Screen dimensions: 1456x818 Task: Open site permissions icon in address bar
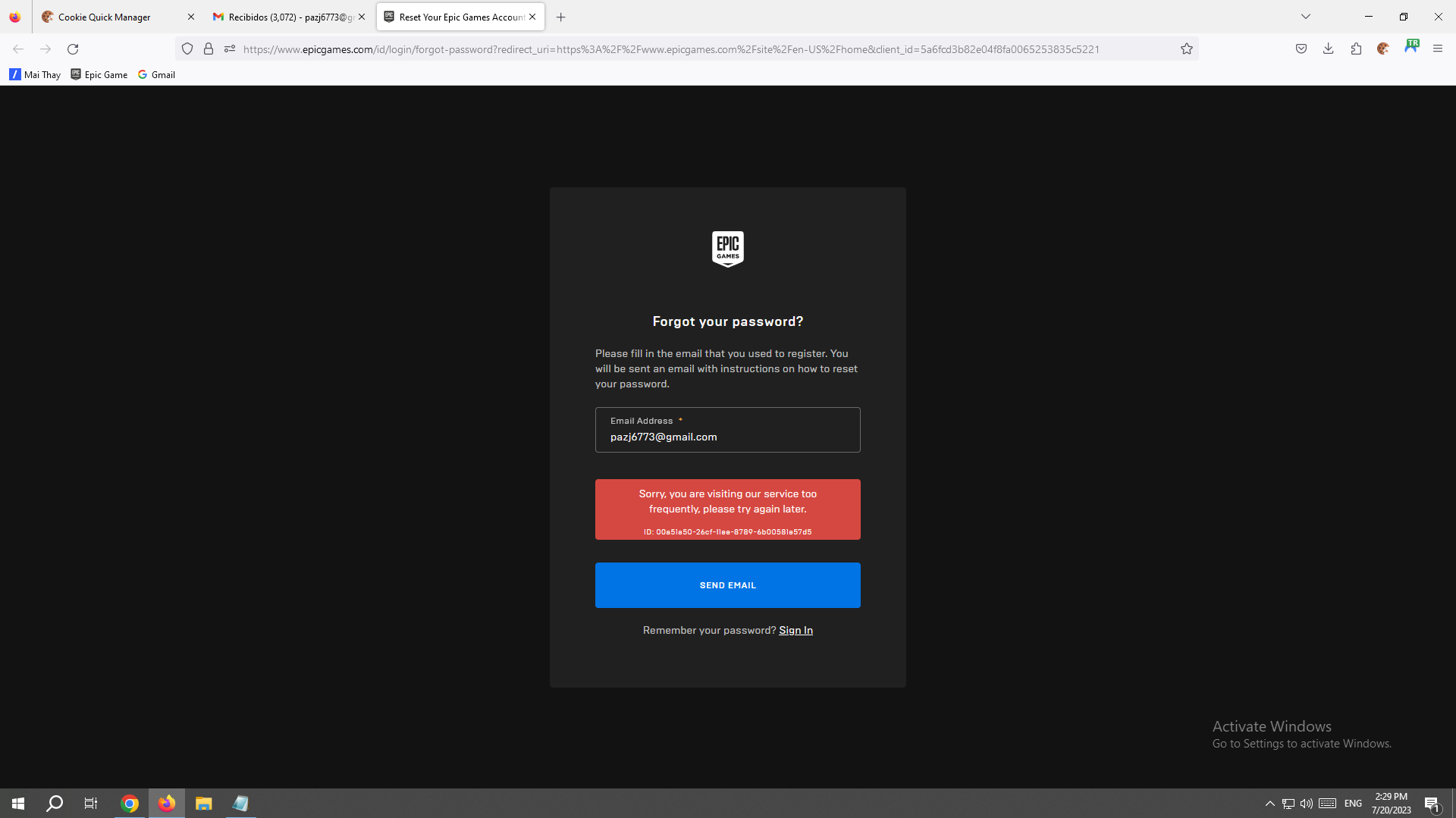[x=230, y=49]
